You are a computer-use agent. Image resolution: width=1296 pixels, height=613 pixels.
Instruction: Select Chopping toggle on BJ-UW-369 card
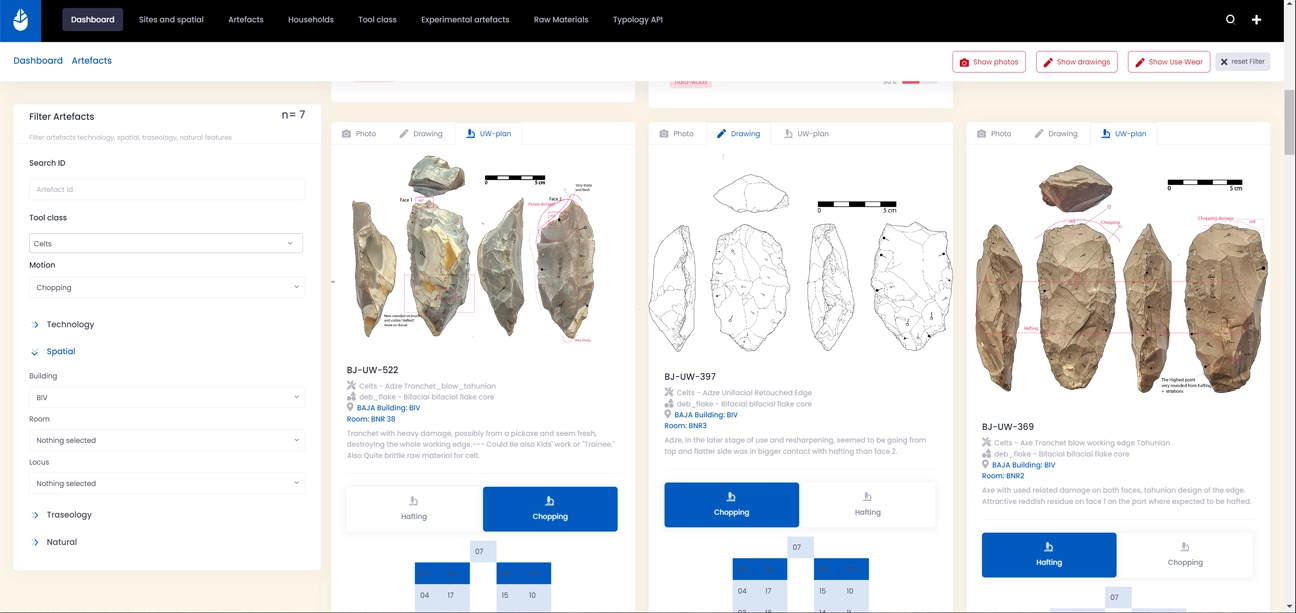pyautogui.click(x=1184, y=555)
